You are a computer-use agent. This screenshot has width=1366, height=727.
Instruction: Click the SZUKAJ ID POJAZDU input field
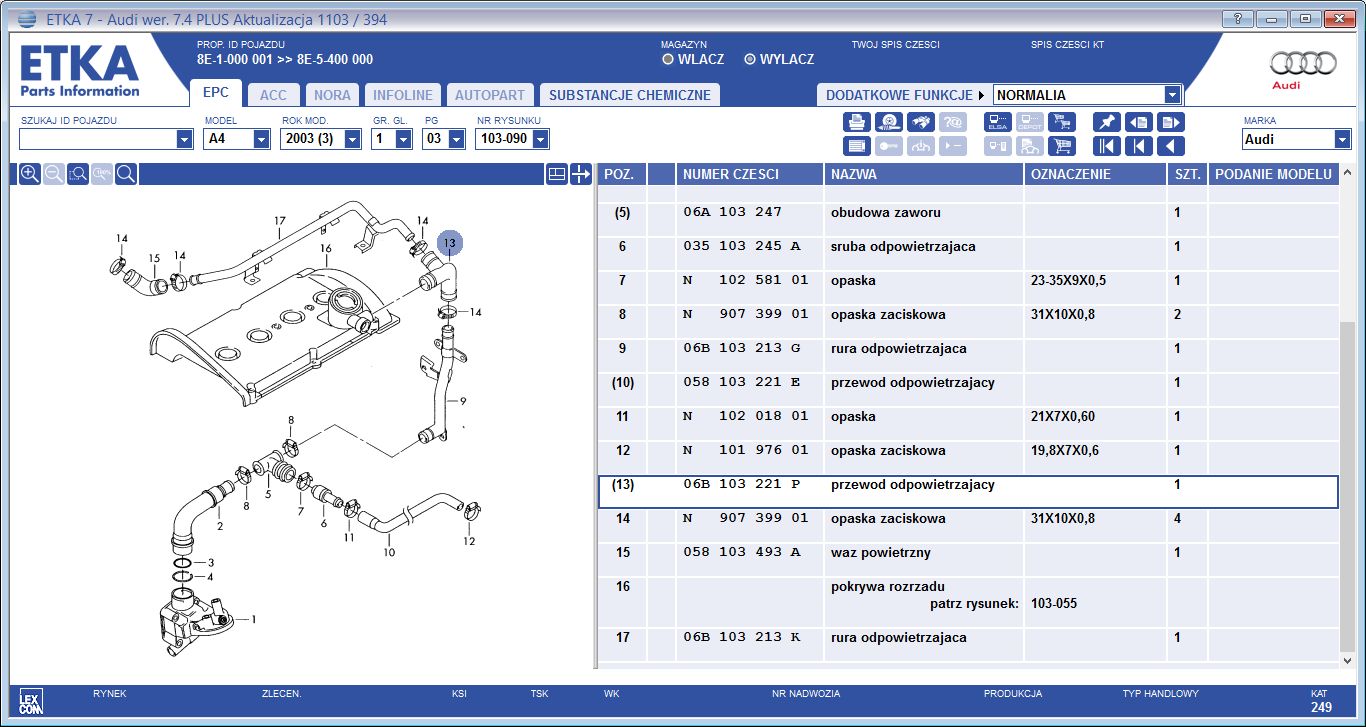click(97, 139)
